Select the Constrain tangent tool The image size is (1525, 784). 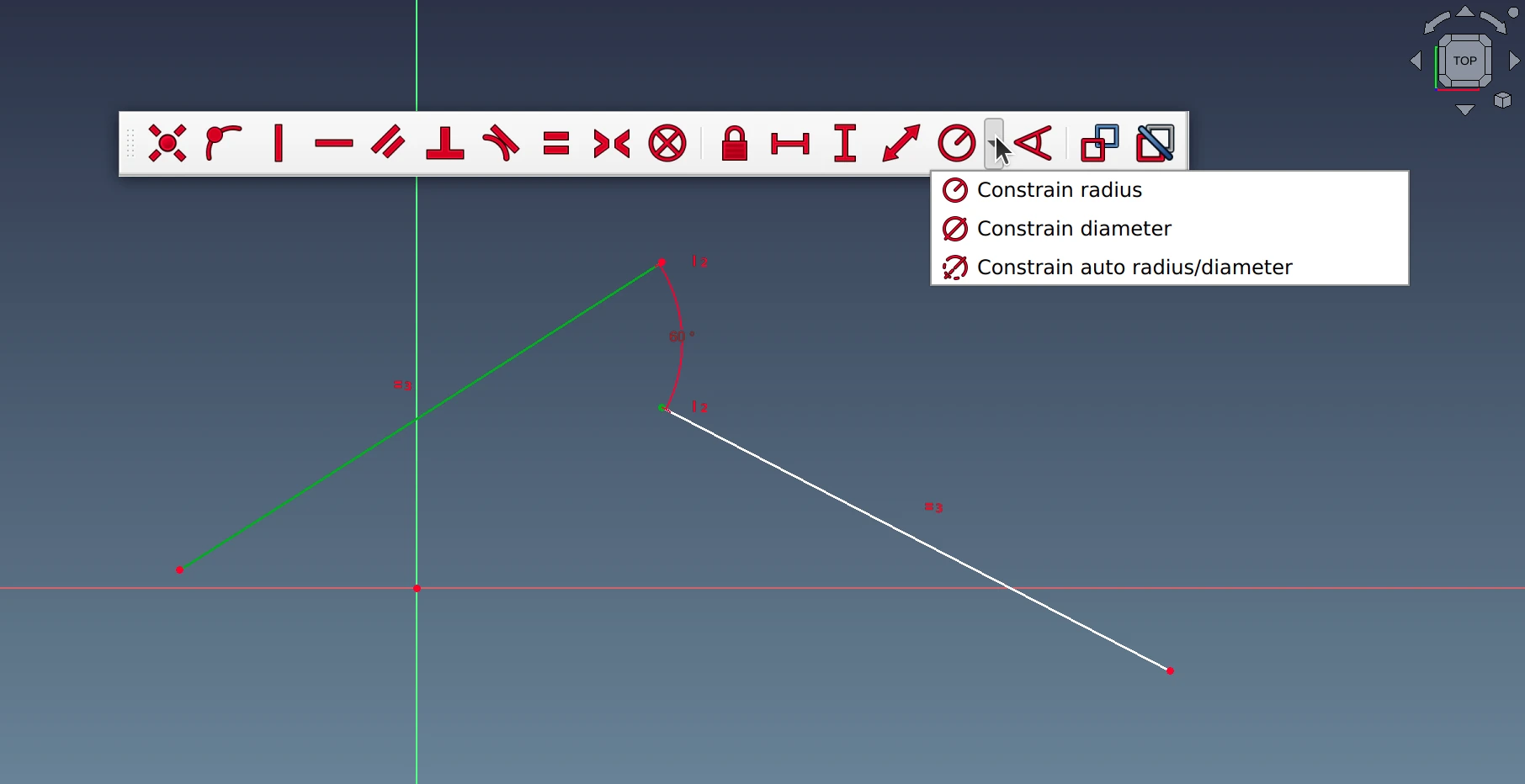click(x=501, y=143)
